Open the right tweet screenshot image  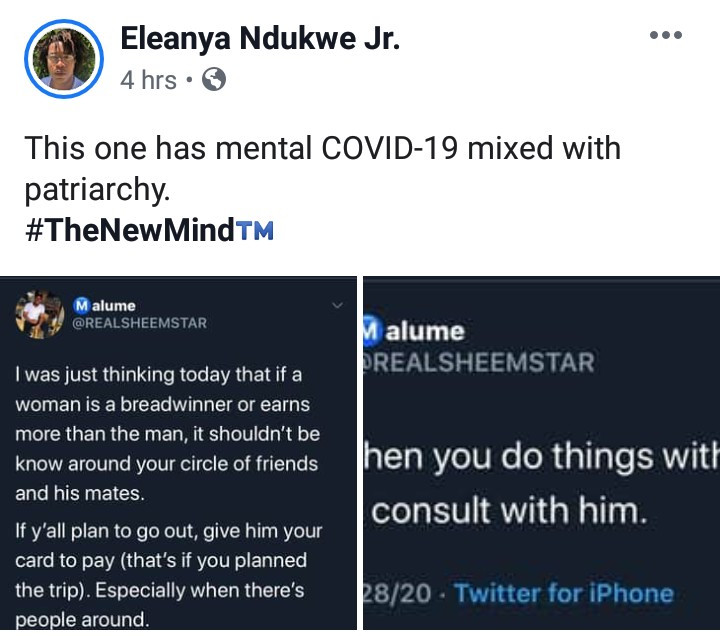541,453
